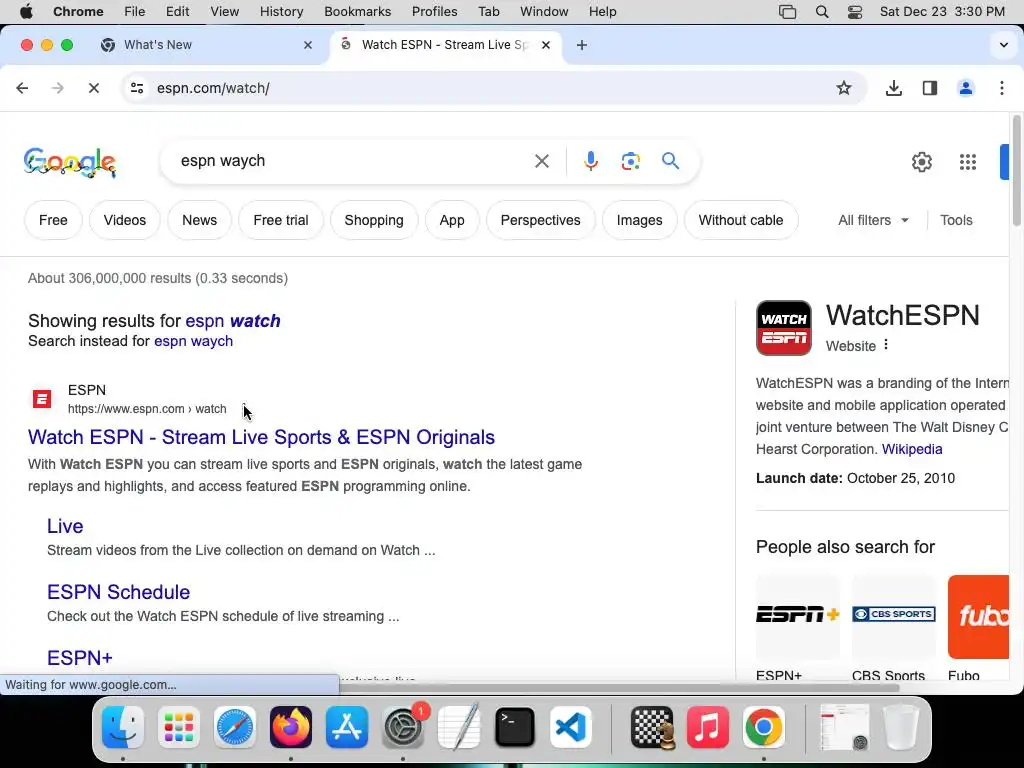Image resolution: width=1024 pixels, height=768 pixels.
Task: Open the ESPN+ sitelink
Action: pos(80,658)
